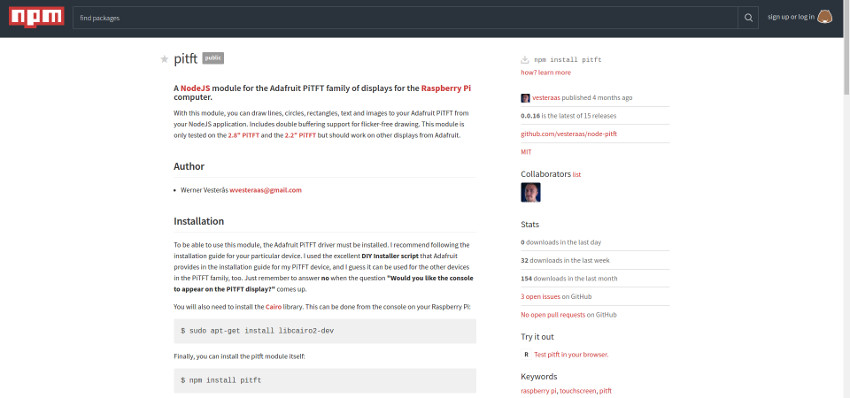Open 3 open issues link

tap(540, 297)
